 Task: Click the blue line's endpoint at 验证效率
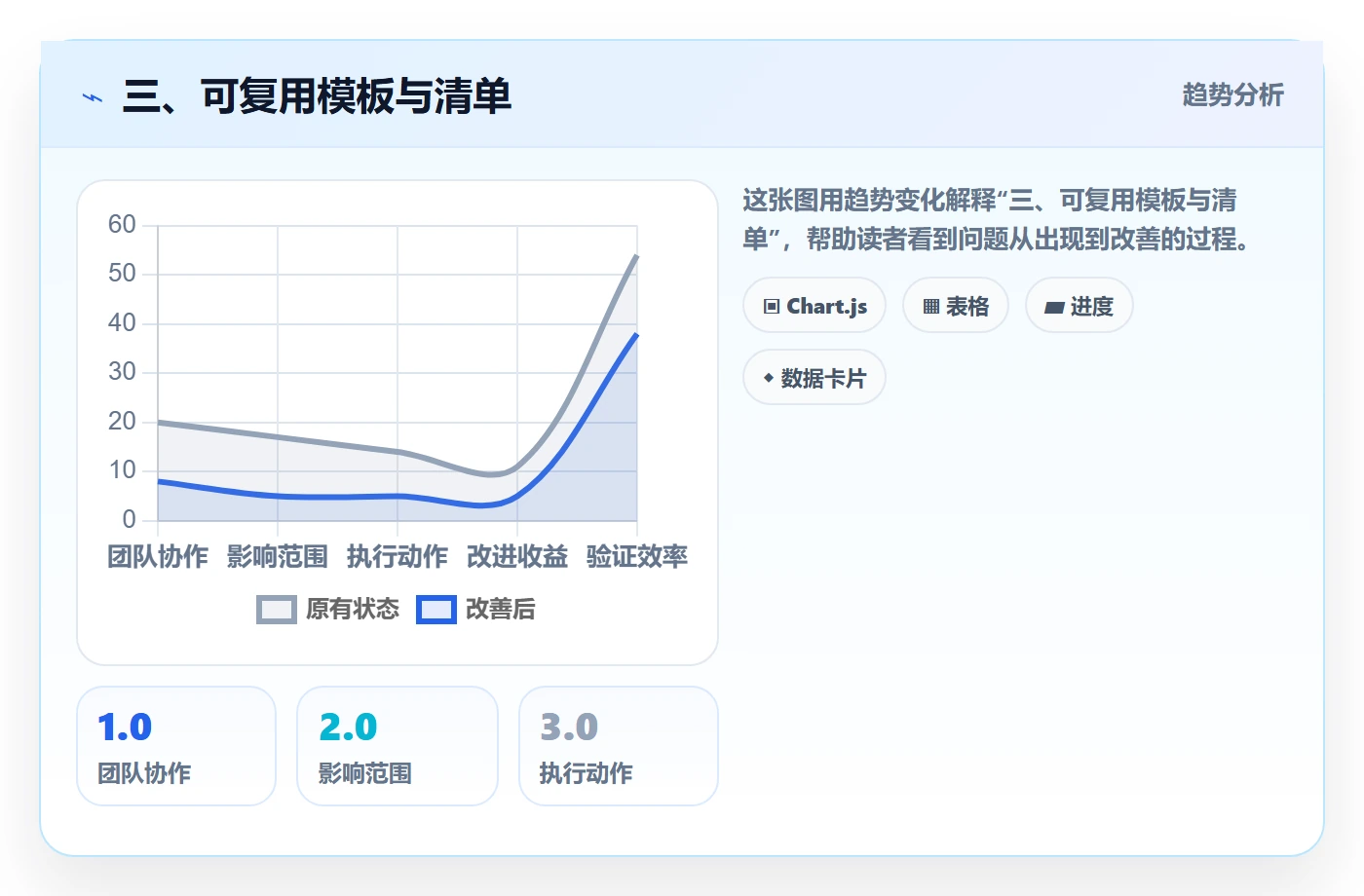[x=636, y=334]
